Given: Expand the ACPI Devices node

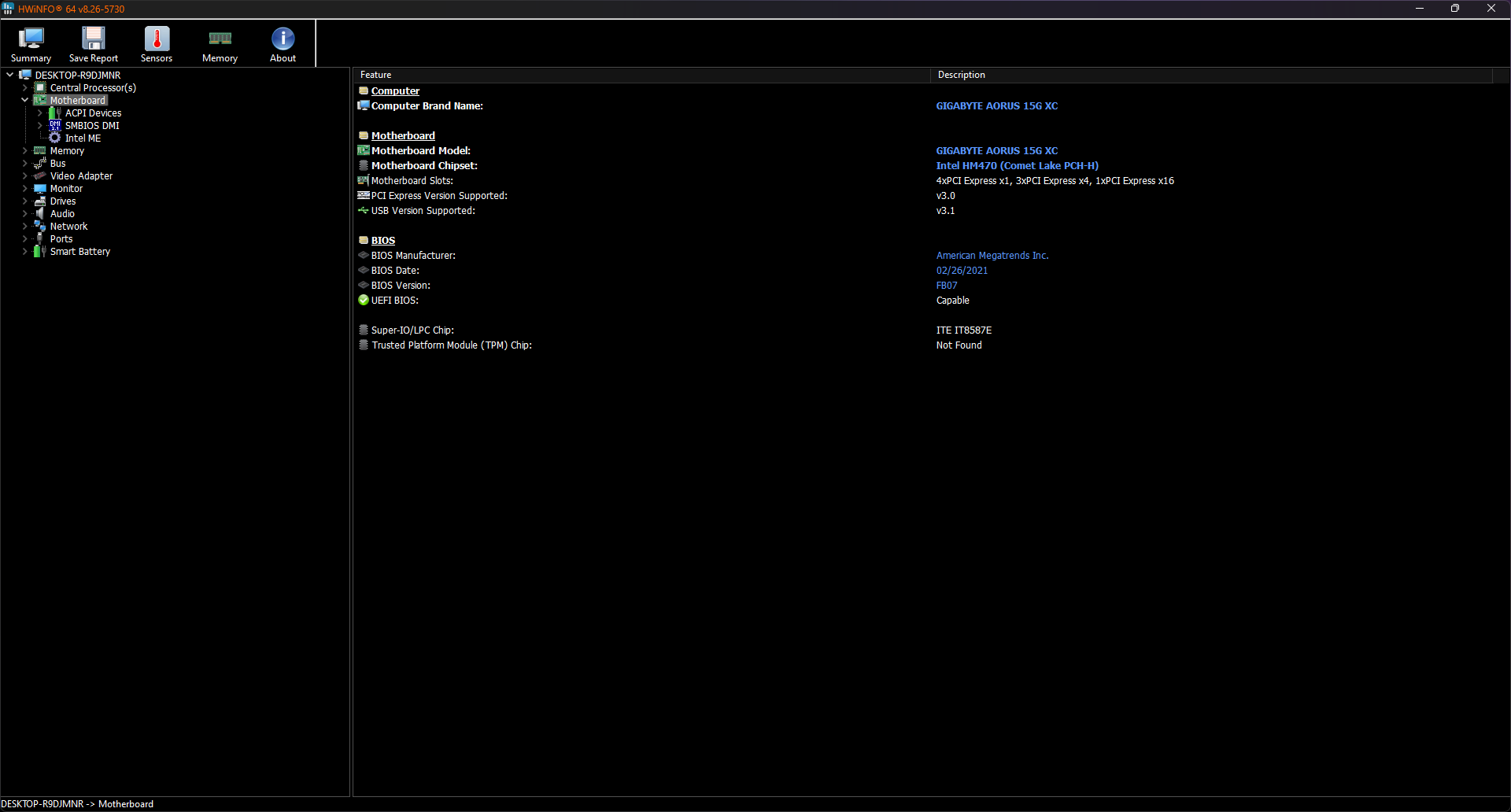Looking at the screenshot, I should 39,113.
